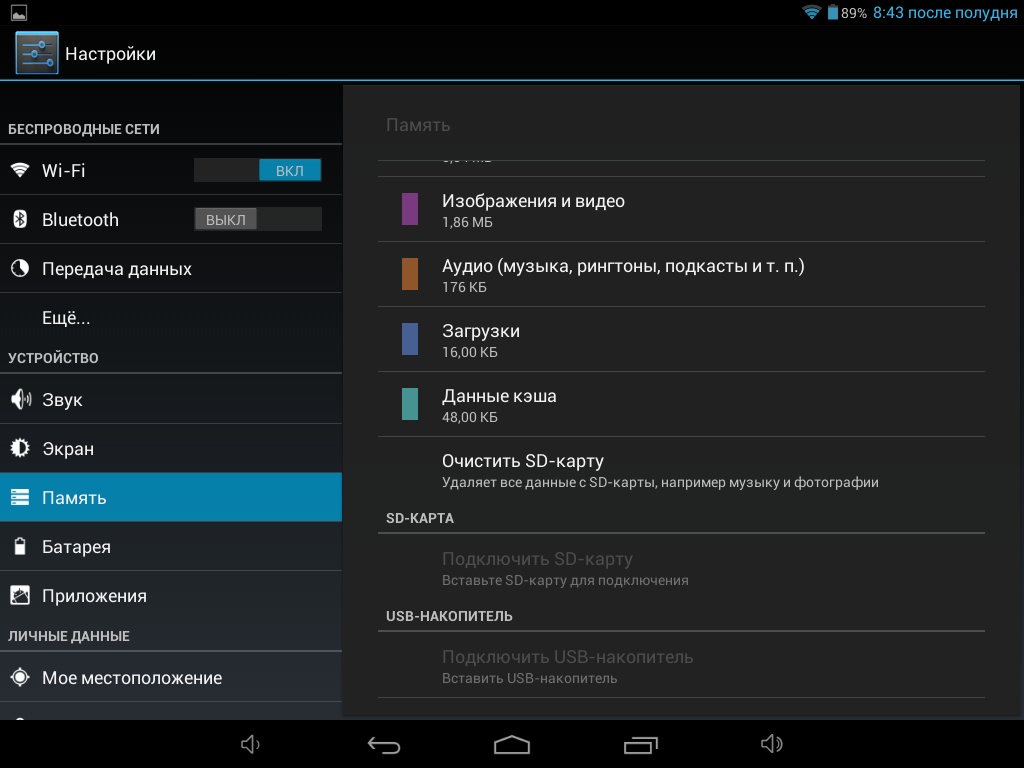Open Мое местоположение location settings

pyautogui.click(x=132, y=678)
